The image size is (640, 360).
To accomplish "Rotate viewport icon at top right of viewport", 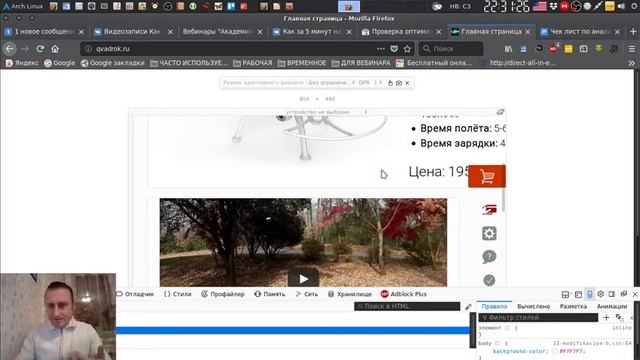I will click(500, 112).
